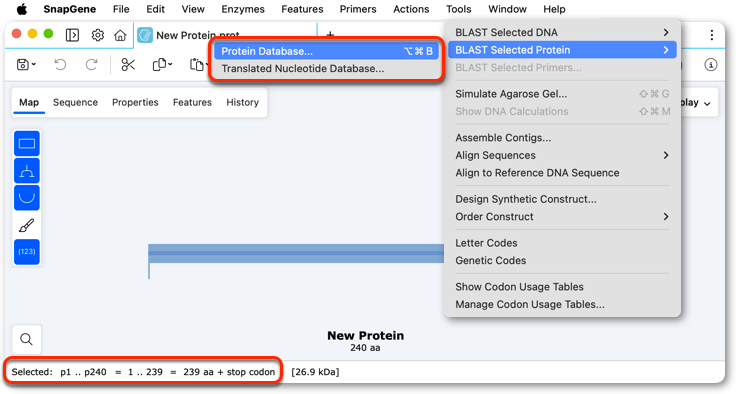This screenshot has height=394, width=736.
Task: Cut selection with scissors icon
Action: click(x=128, y=64)
